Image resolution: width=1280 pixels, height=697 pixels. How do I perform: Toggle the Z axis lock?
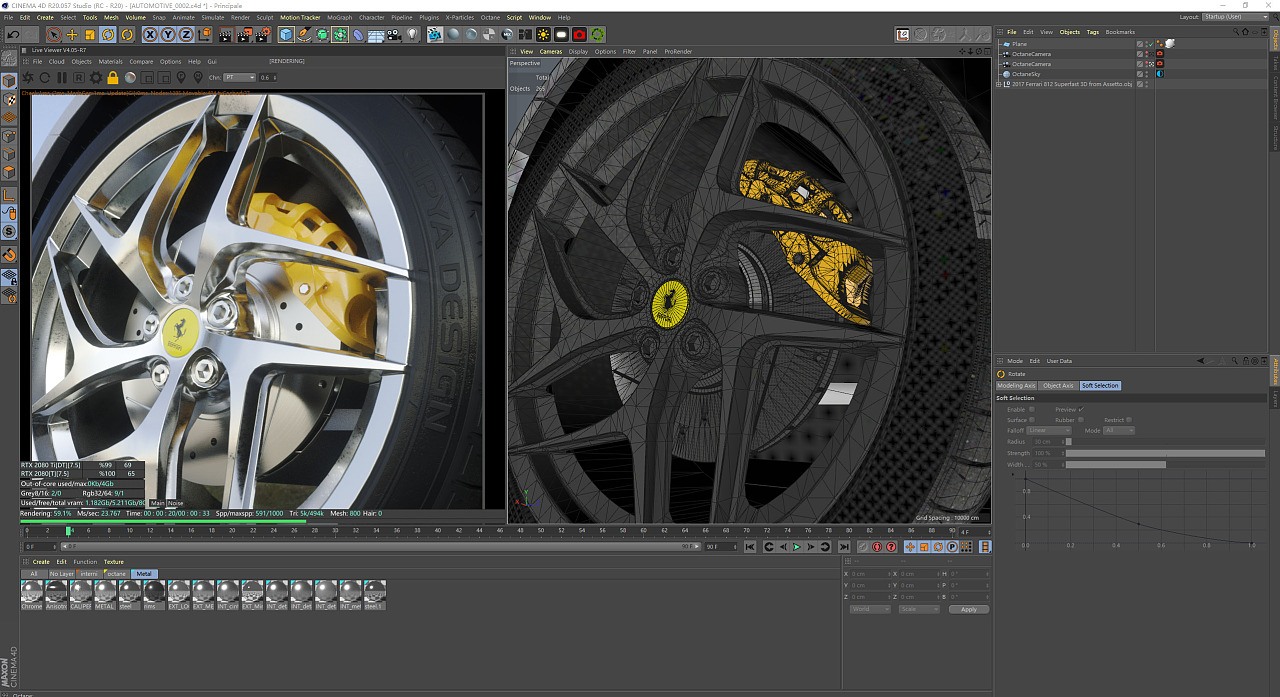[186, 35]
